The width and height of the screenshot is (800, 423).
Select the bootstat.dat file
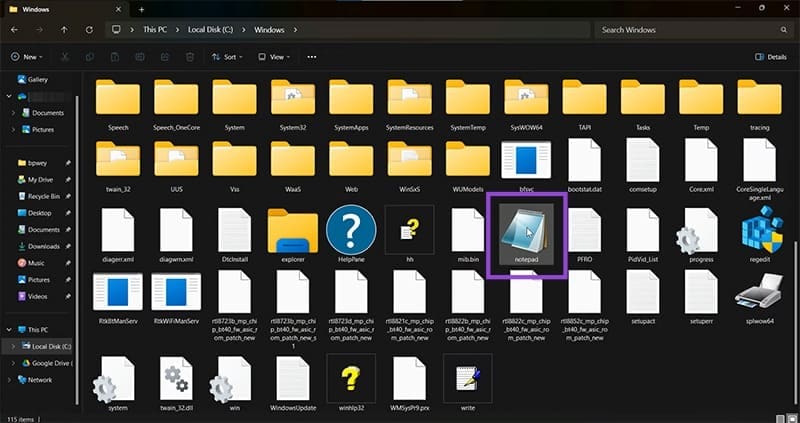click(x=585, y=160)
